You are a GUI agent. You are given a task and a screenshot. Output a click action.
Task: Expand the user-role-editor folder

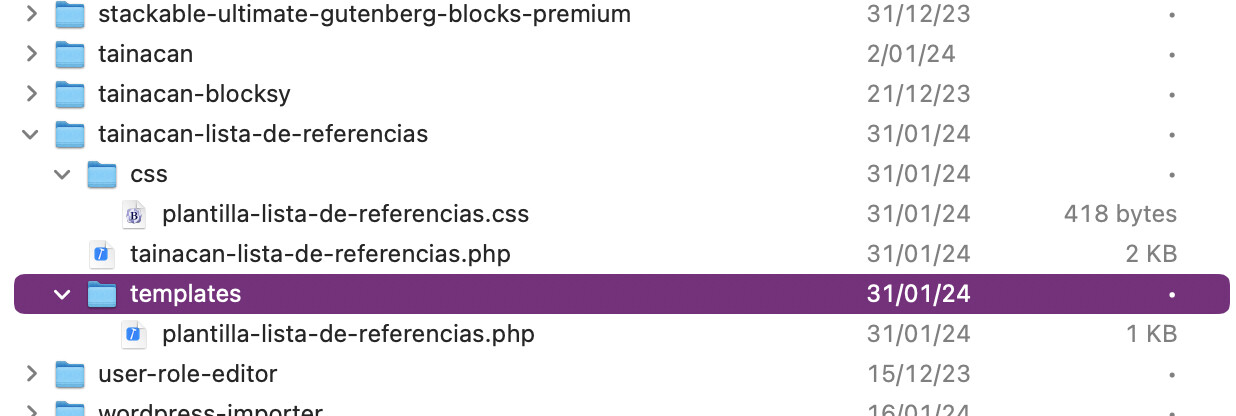point(32,374)
